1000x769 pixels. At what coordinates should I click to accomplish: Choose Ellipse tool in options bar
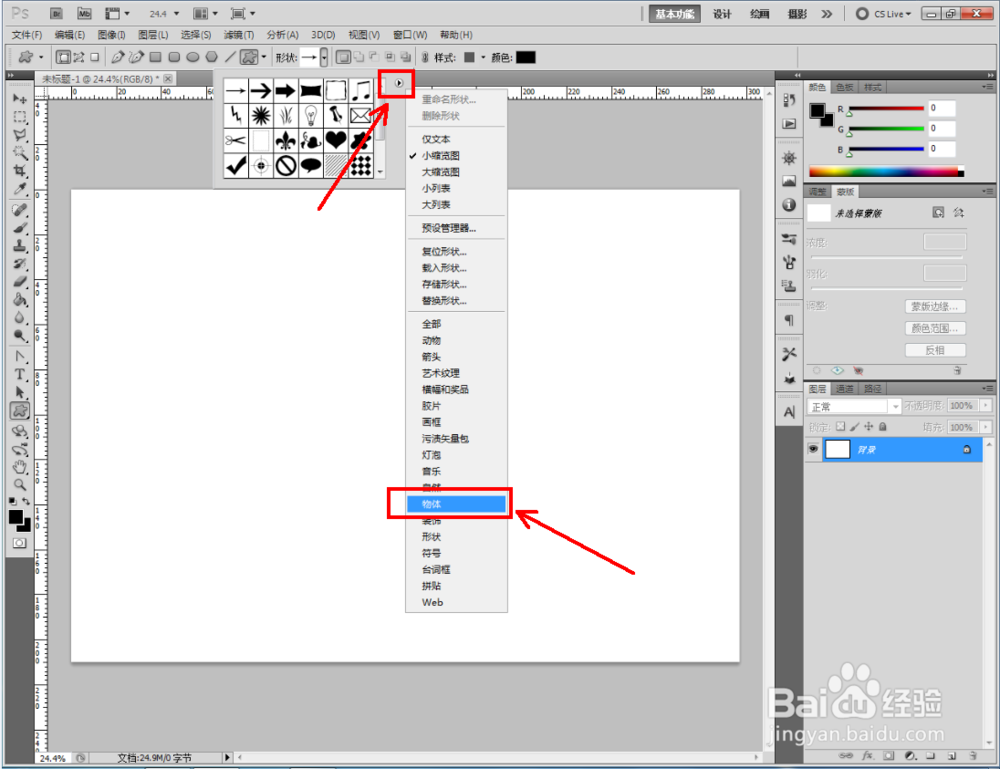coord(192,57)
